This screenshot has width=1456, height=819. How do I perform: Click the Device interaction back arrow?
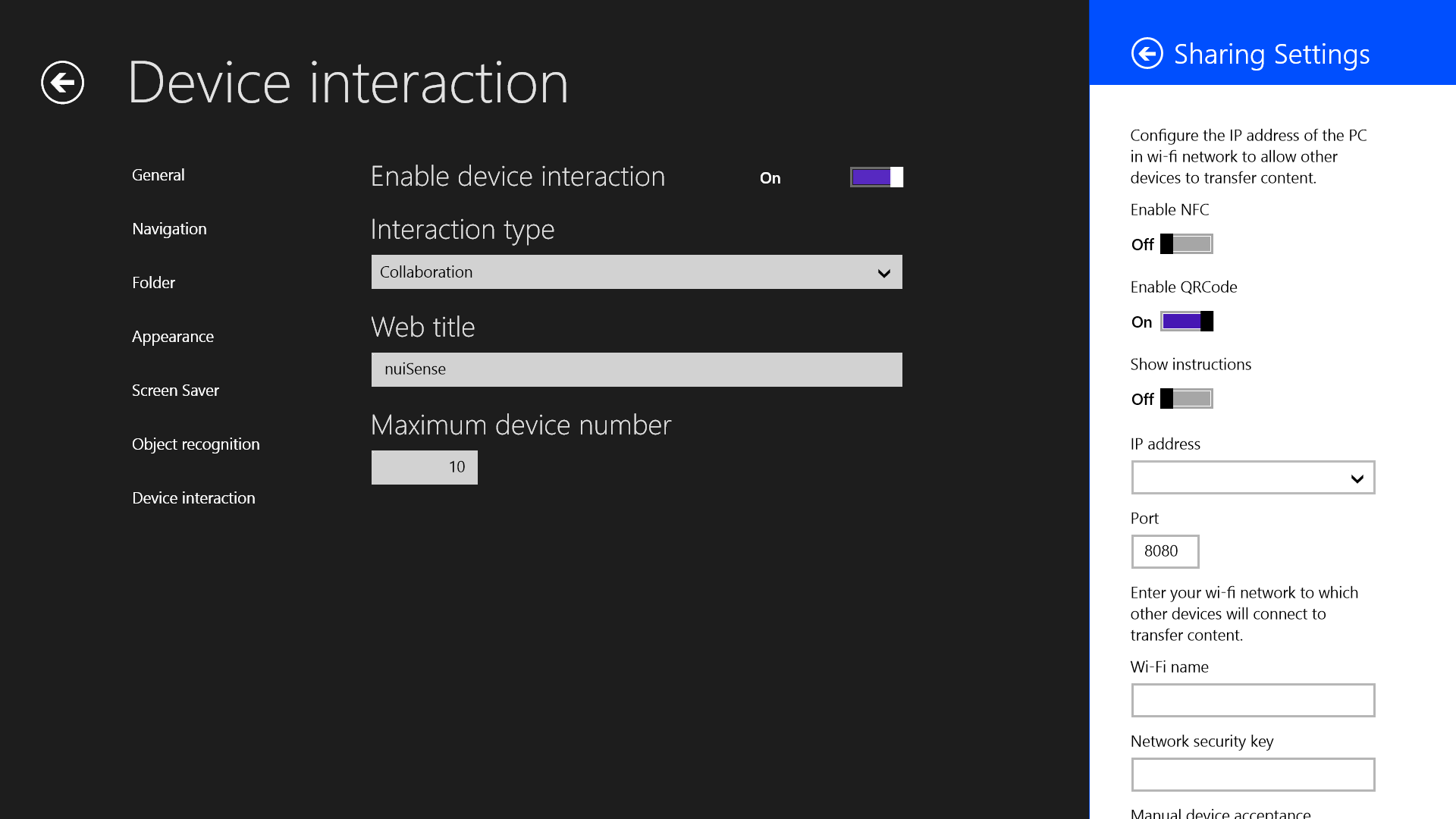pos(62,83)
